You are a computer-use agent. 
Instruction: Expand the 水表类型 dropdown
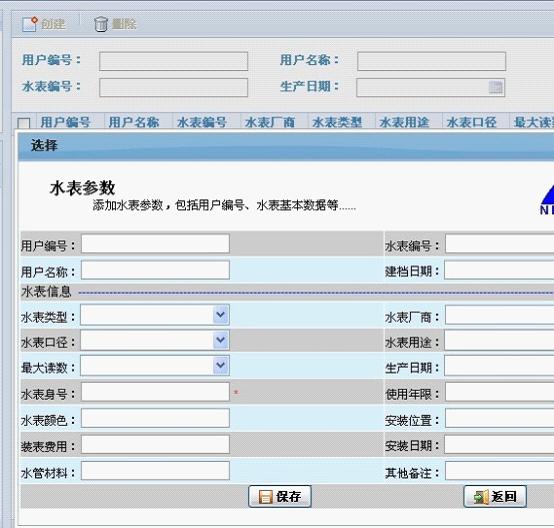tap(221, 314)
